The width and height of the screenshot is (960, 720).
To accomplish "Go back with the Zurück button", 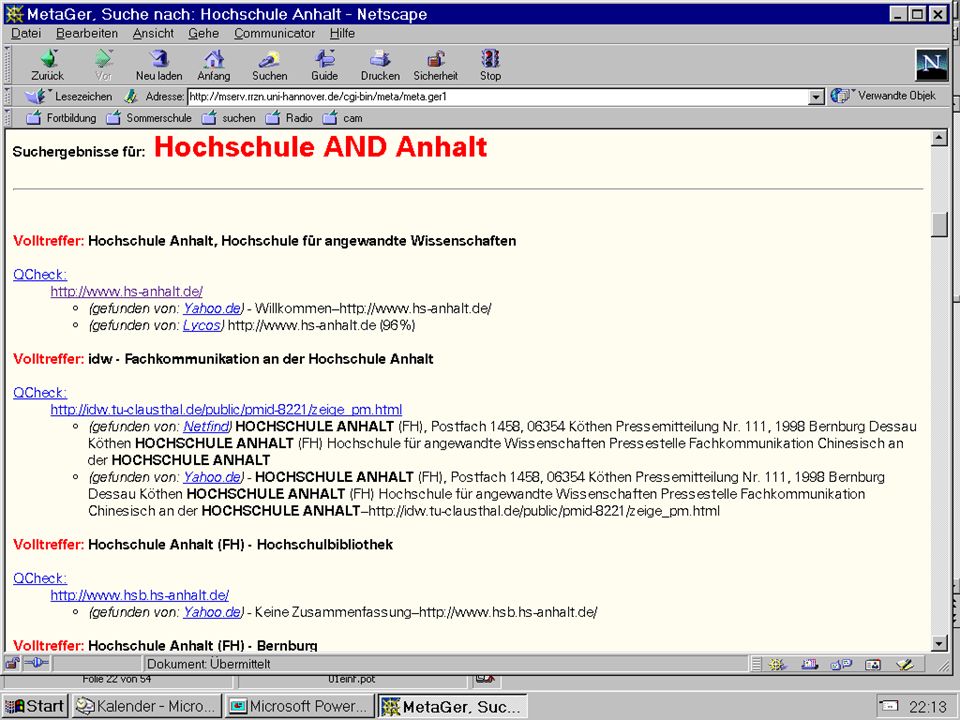I will [x=48, y=65].
